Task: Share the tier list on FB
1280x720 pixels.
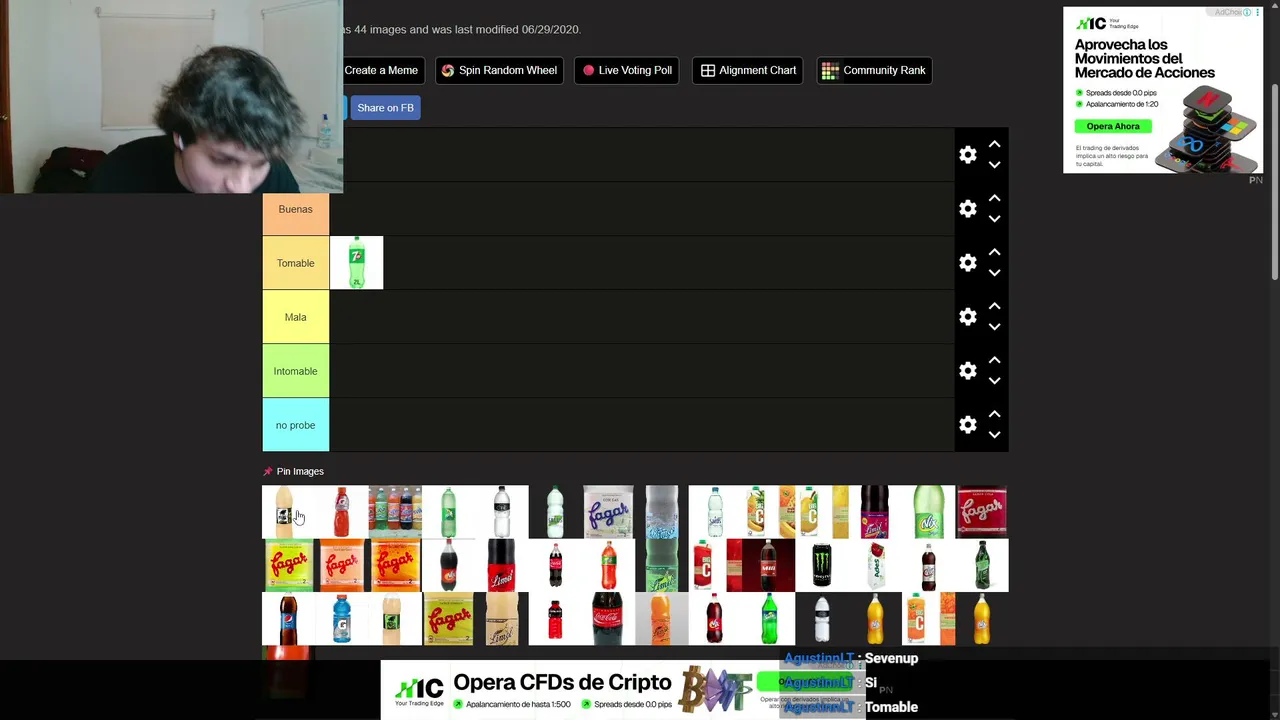Action: 385,108
